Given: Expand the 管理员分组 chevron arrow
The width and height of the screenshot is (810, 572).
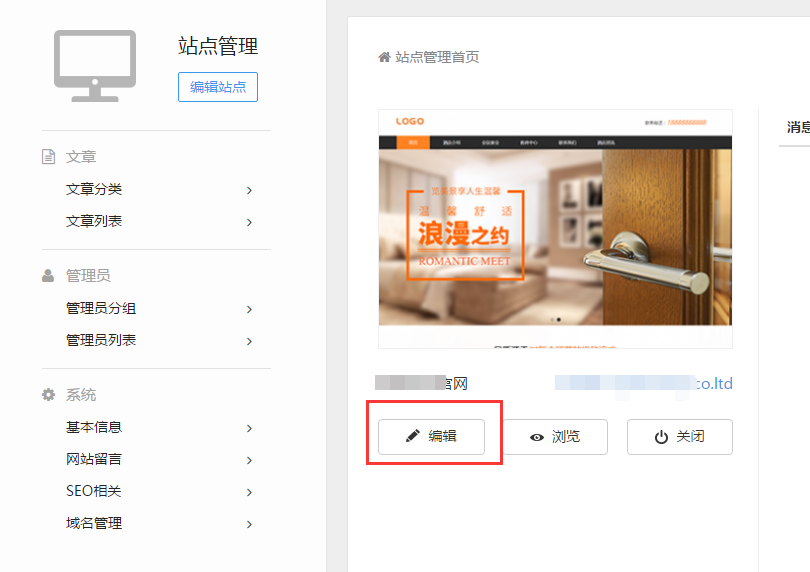Looking at the screenshot, I should (x=249, y=309).
